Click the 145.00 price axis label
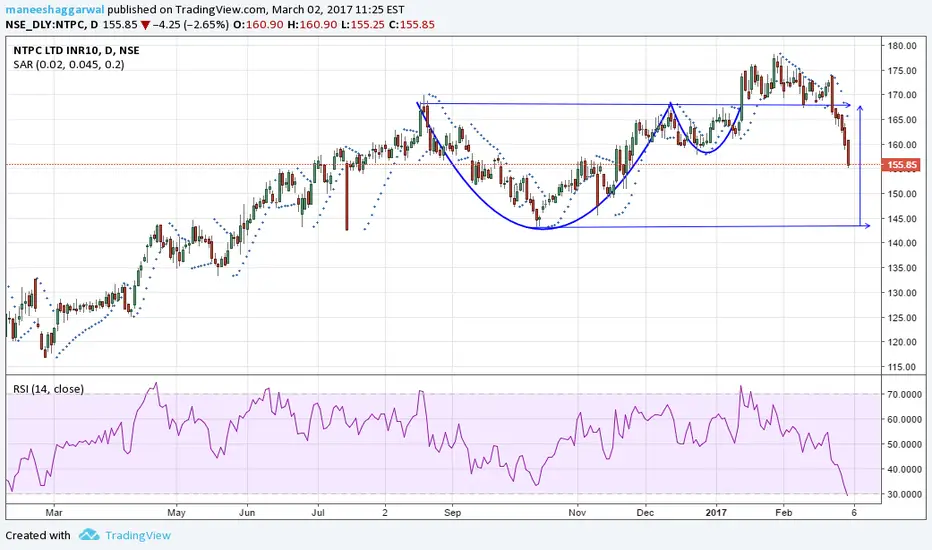 [x=902, y=219]
